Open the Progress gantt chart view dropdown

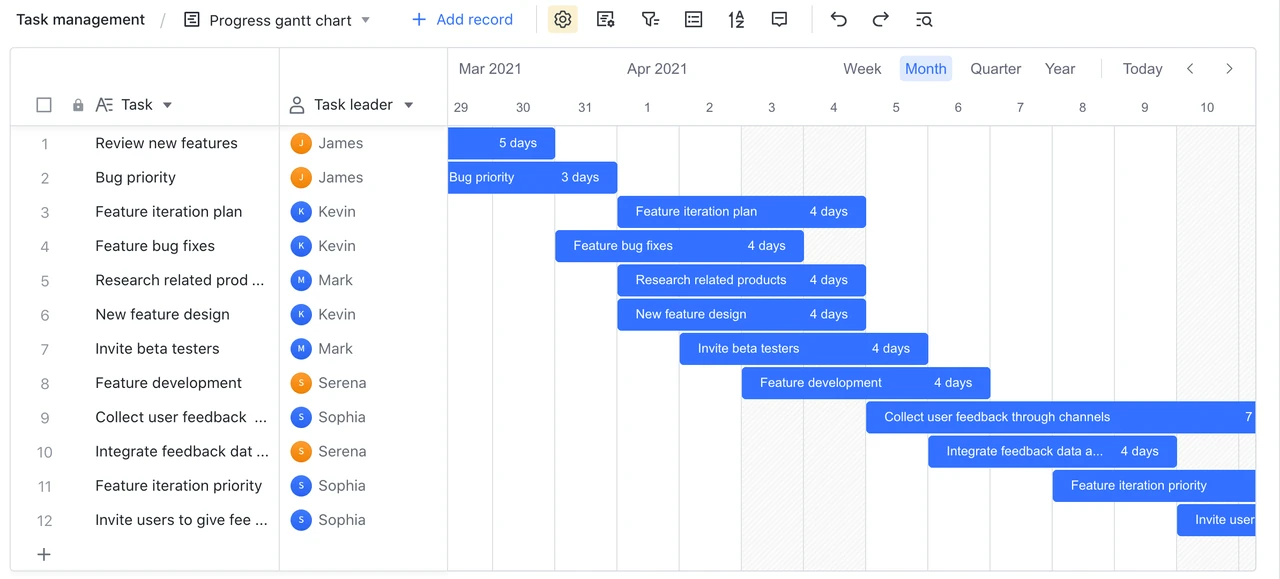(x=365, y=19)
